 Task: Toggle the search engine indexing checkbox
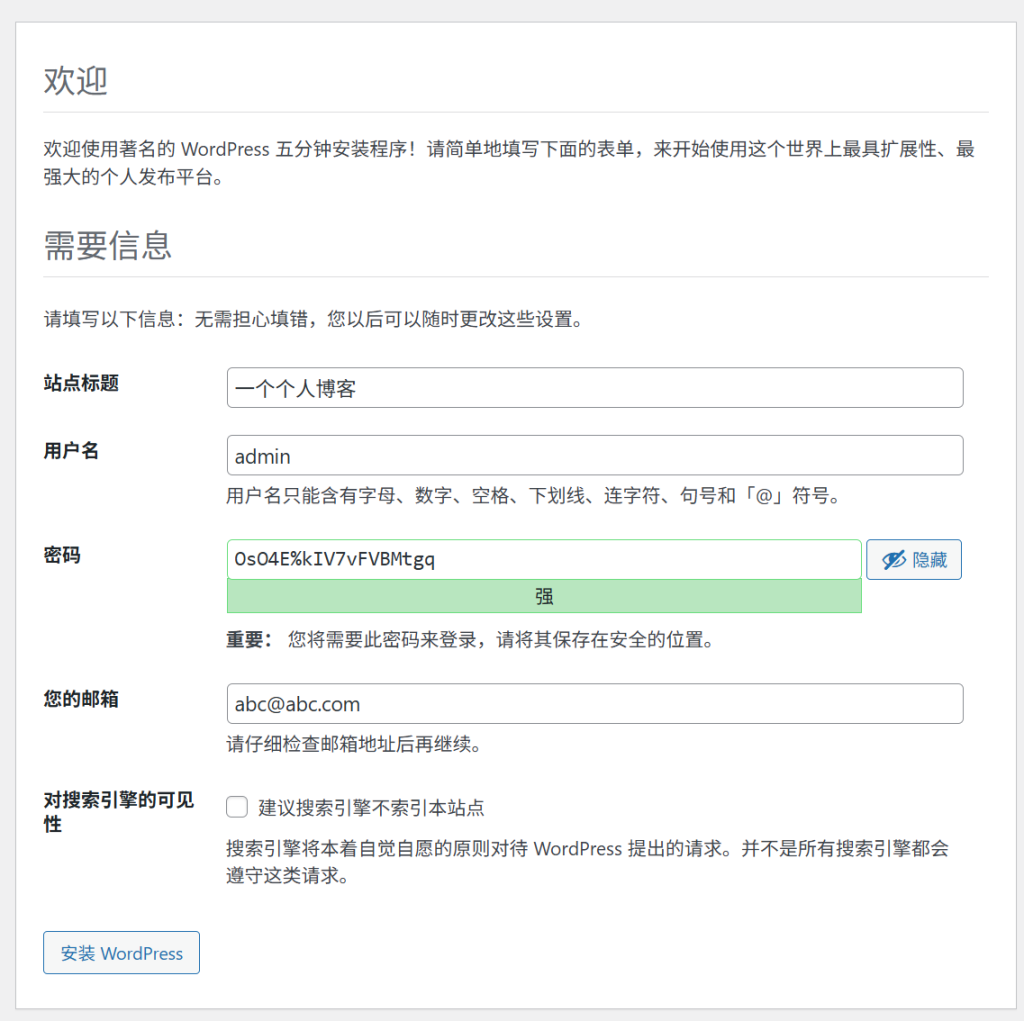click(237, 807)
